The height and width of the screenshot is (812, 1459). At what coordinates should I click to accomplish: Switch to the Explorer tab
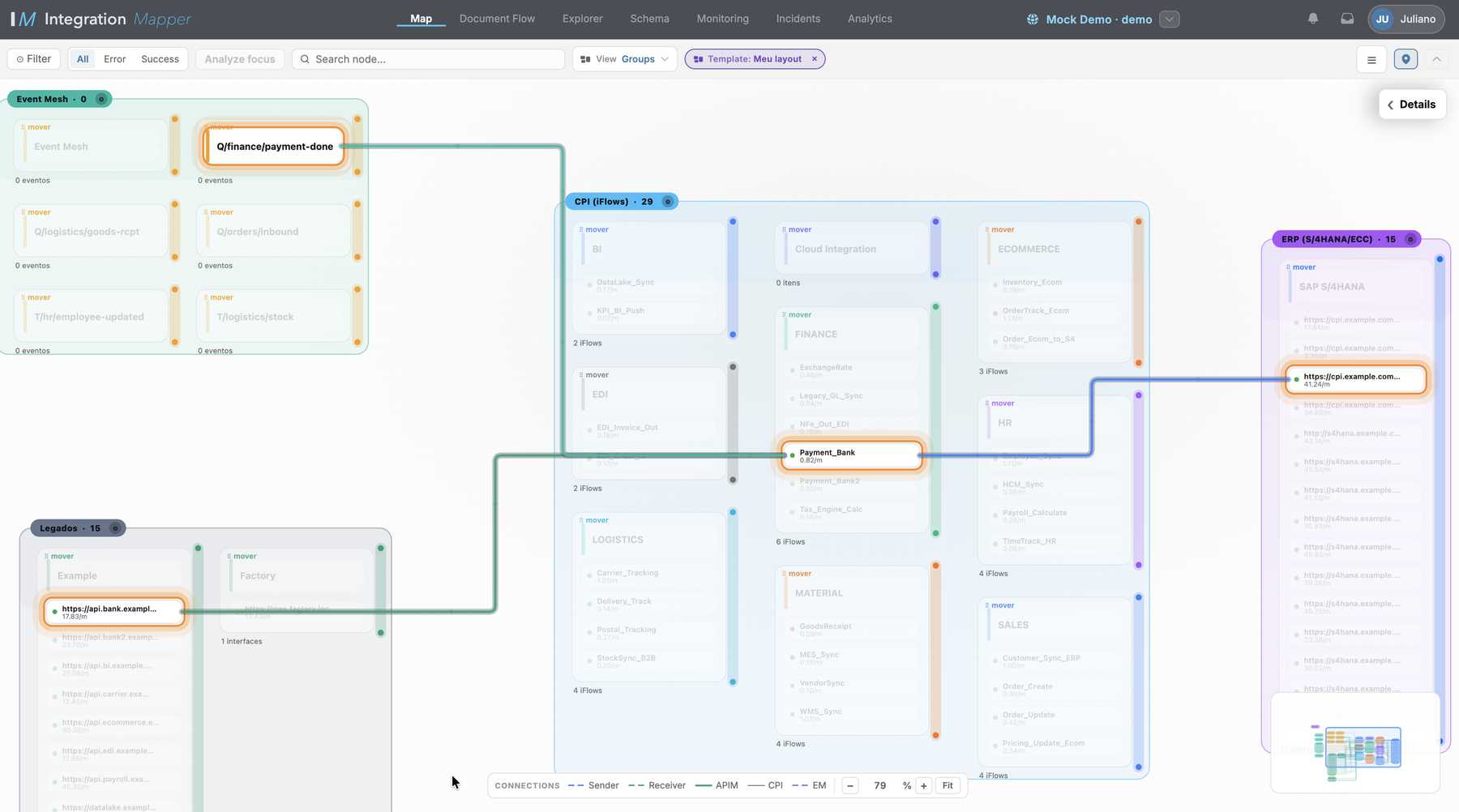583,19
